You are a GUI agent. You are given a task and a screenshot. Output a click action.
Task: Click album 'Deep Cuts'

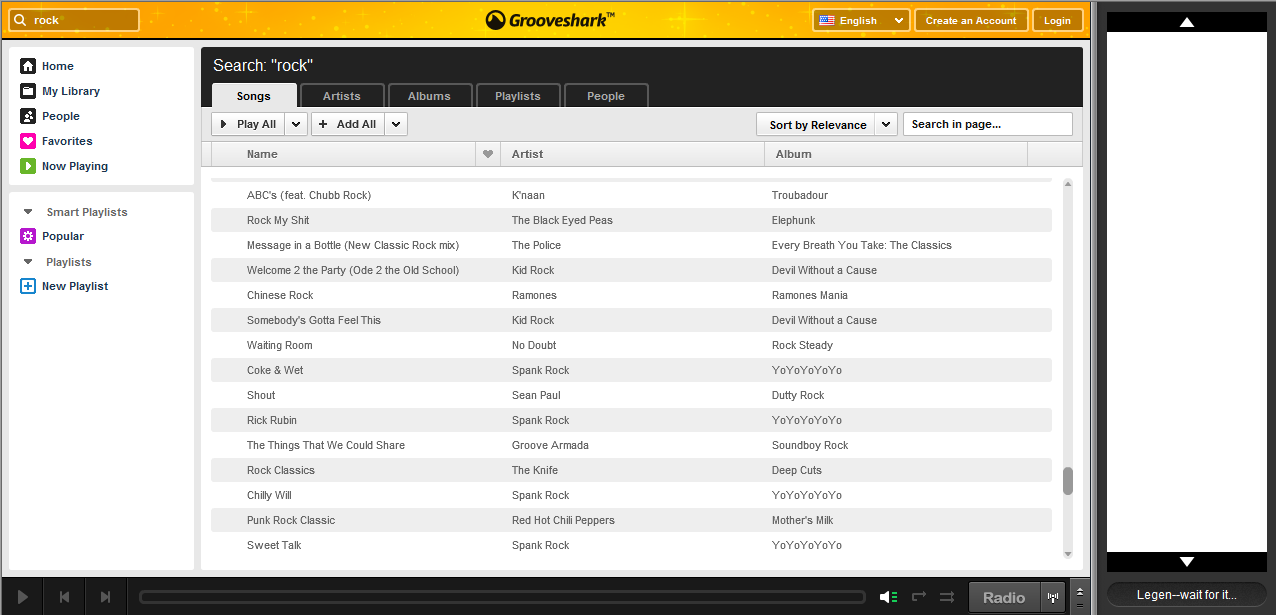click(797, 470)
